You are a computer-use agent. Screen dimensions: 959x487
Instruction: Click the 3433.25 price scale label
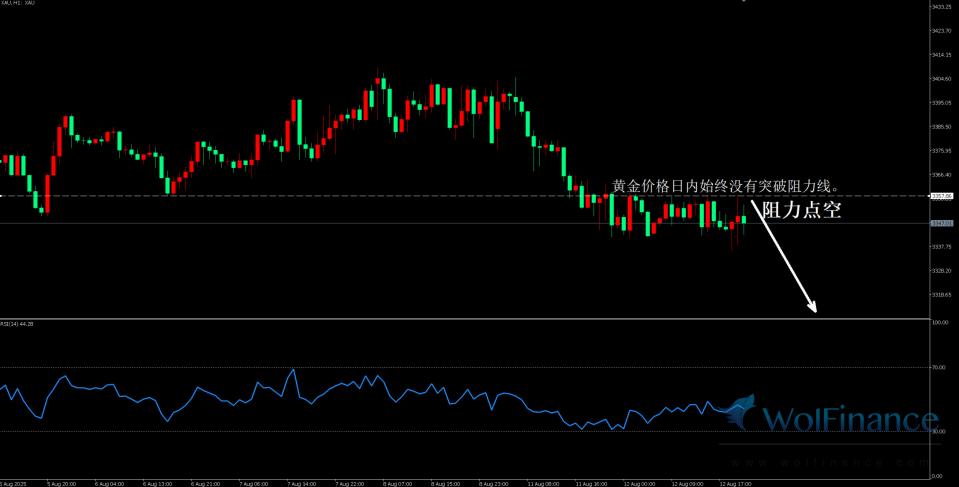click(x=941, y=7)
